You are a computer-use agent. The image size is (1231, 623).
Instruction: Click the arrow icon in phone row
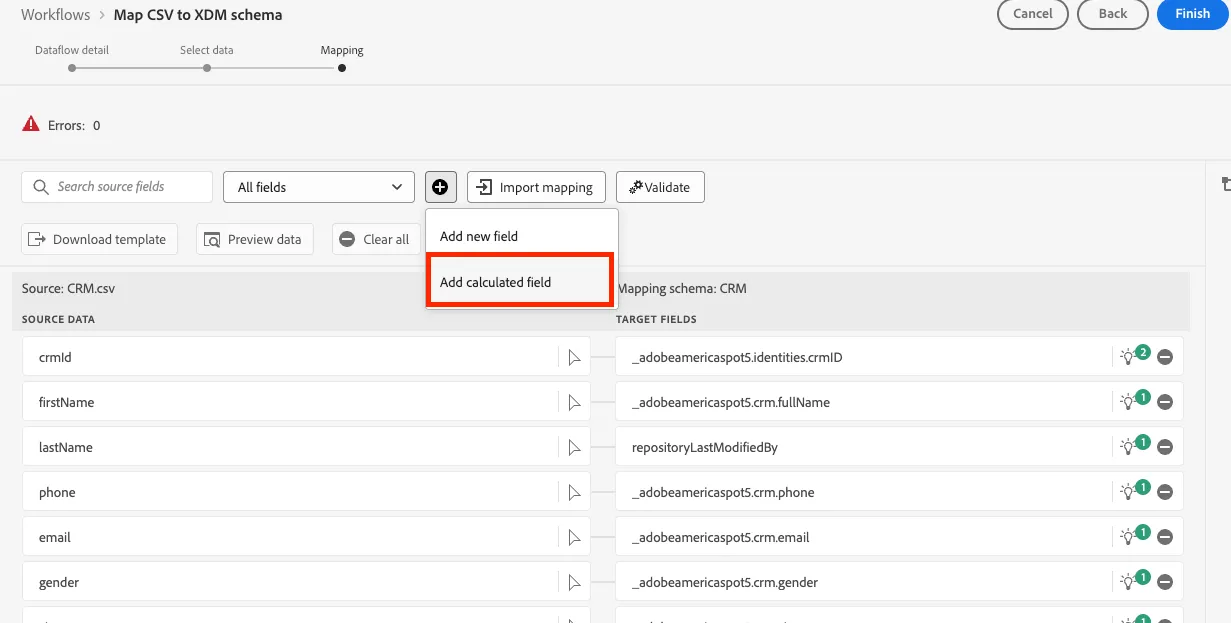tap(574, 492)
